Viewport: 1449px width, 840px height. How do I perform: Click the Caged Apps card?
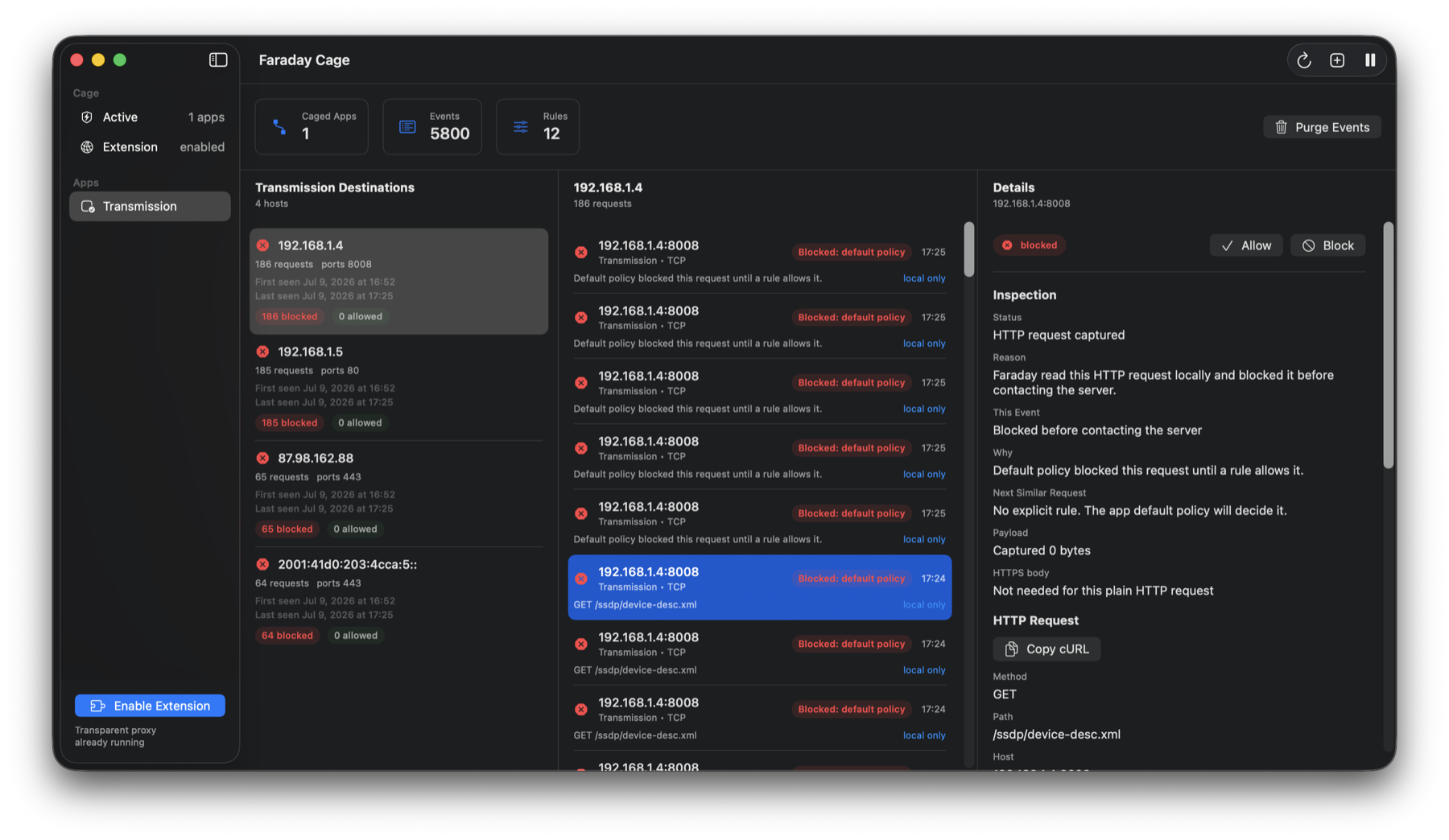click(x=312, y=126)
